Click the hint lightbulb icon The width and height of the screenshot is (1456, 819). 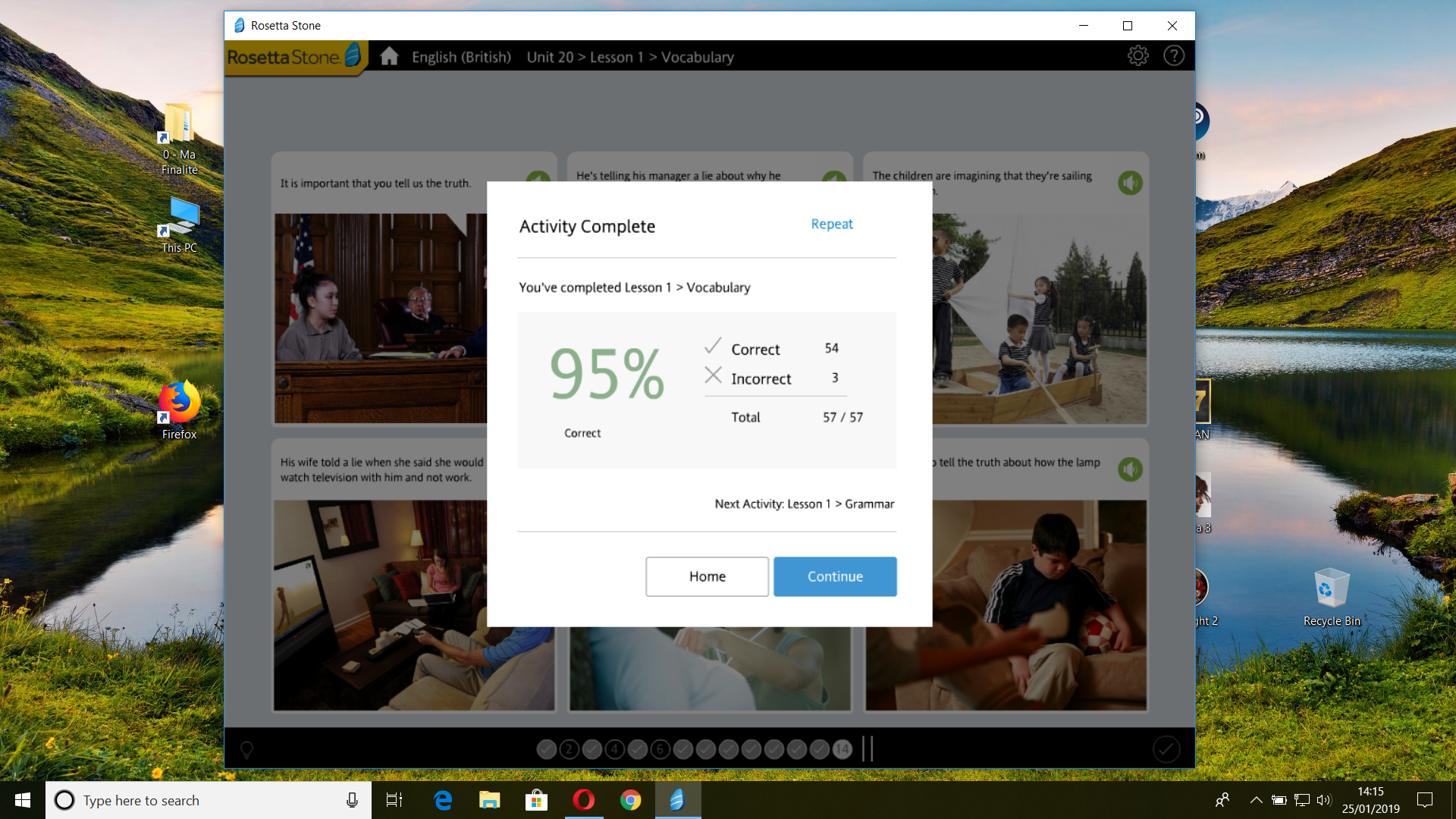point(246,750)
